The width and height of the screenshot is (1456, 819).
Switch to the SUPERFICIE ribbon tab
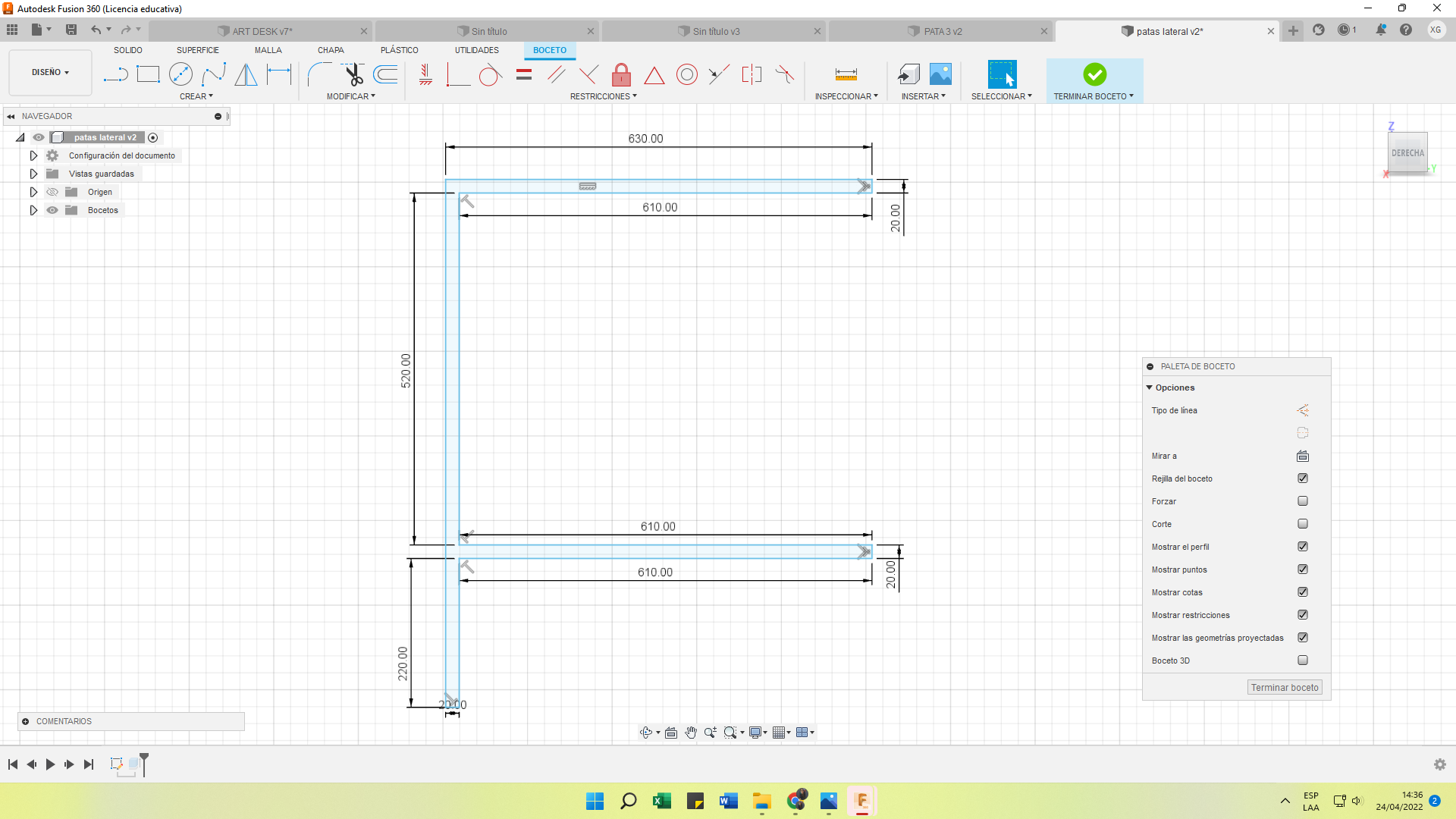click(197, 50)
